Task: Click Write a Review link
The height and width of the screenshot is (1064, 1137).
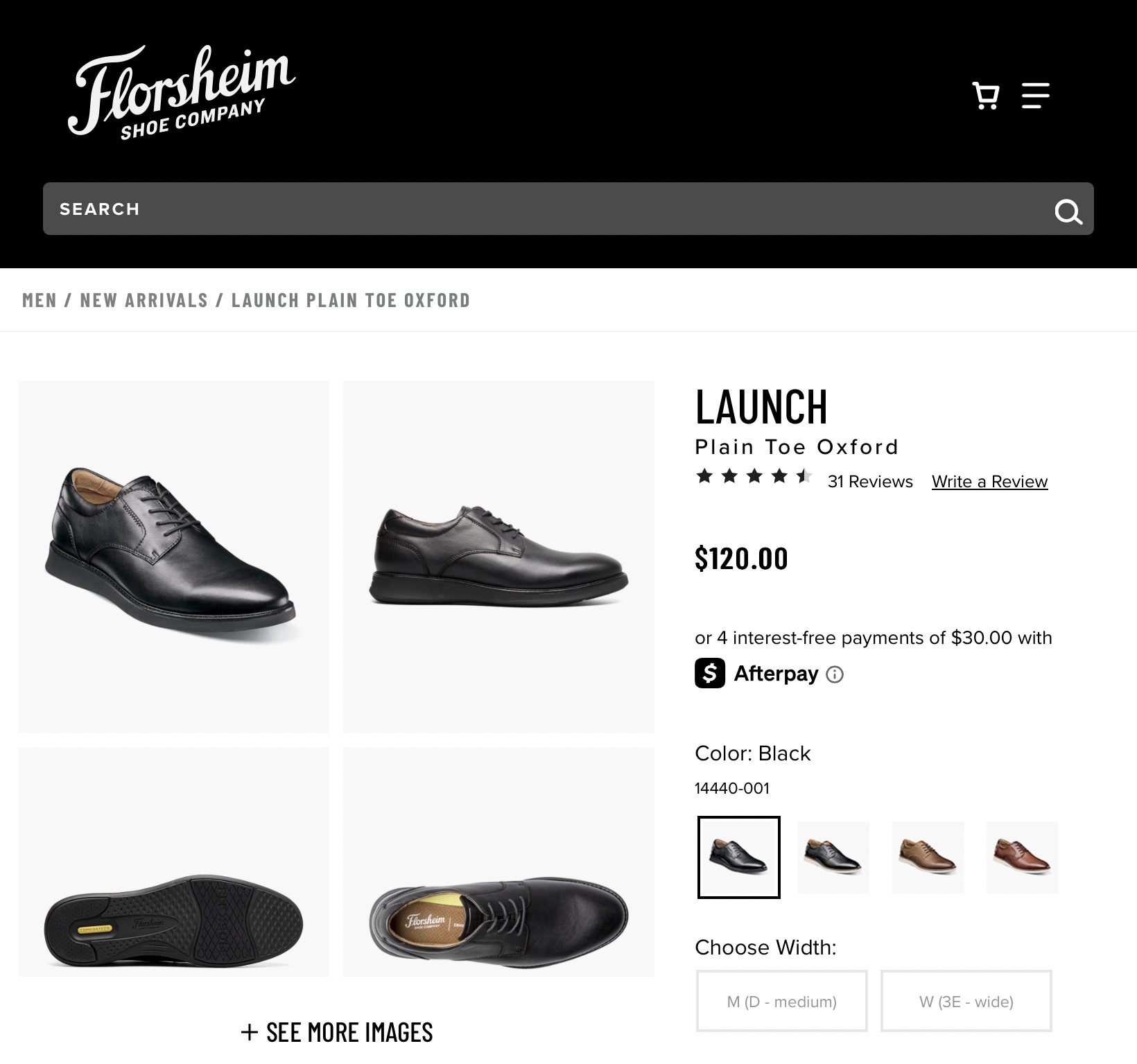Action: point(989,482)
